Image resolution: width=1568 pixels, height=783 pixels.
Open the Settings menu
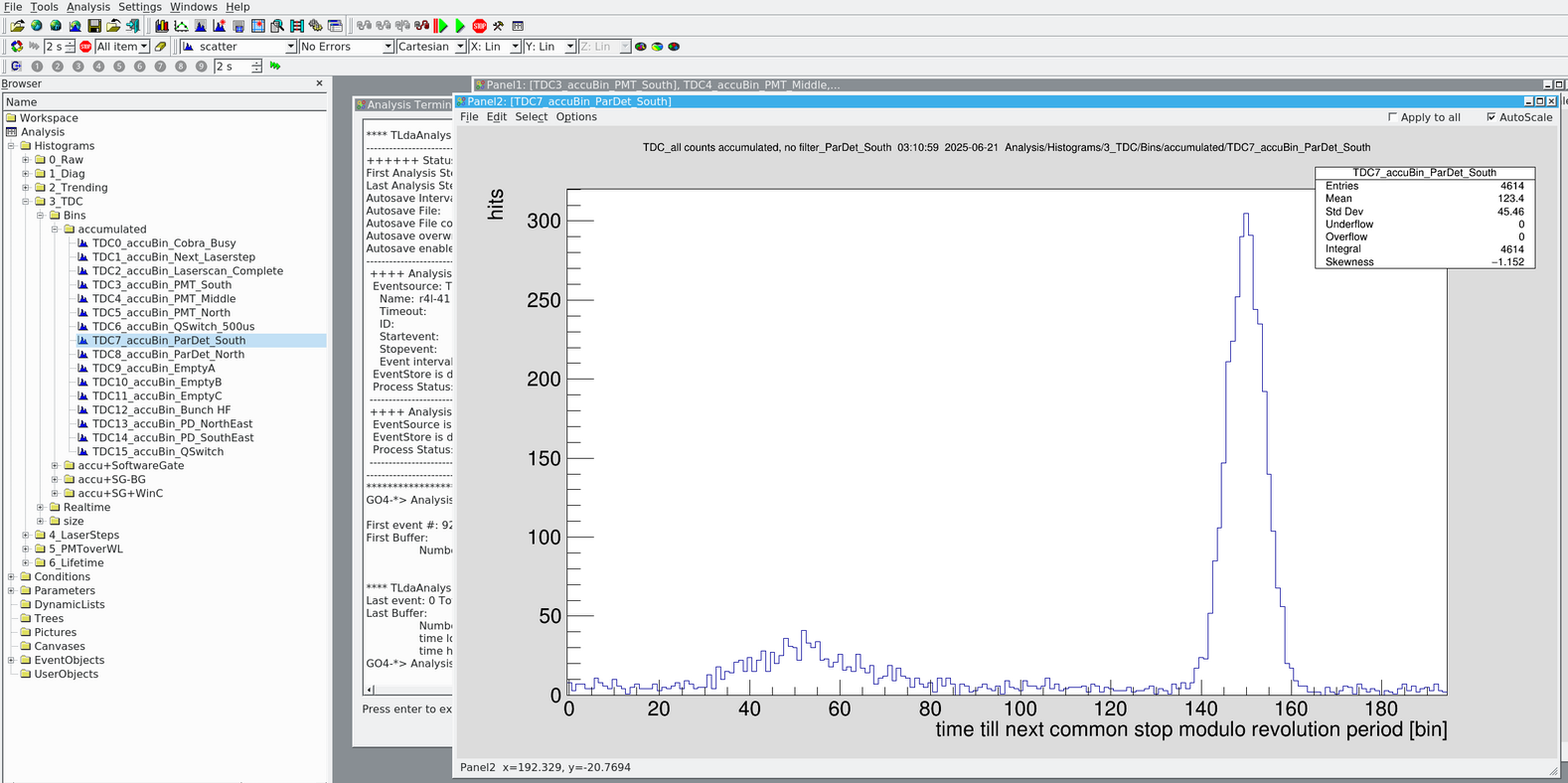tap(140, 7)
